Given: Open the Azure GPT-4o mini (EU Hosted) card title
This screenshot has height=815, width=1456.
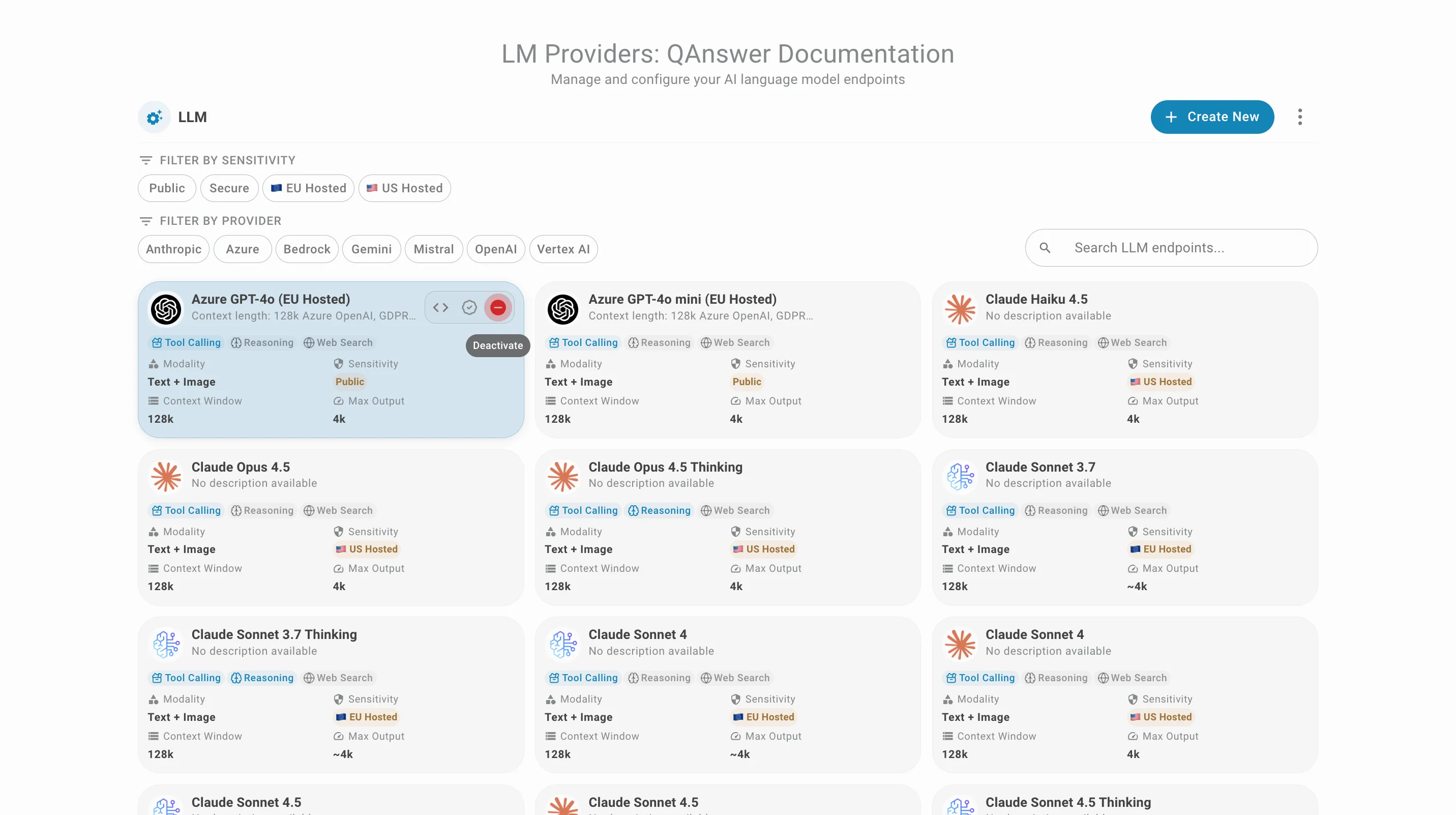Looking at the screenshot, I should coord(682,299).
